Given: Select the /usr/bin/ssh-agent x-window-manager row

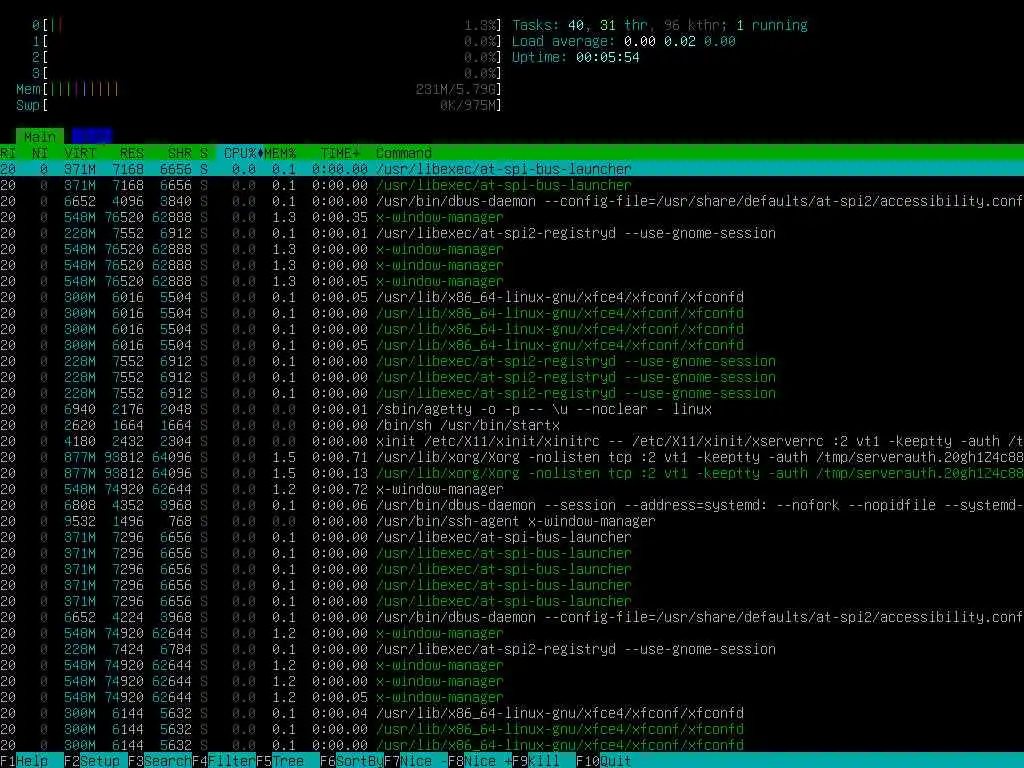Looking at the screenshot, I should pyautogui.click(x=512, y=521).
